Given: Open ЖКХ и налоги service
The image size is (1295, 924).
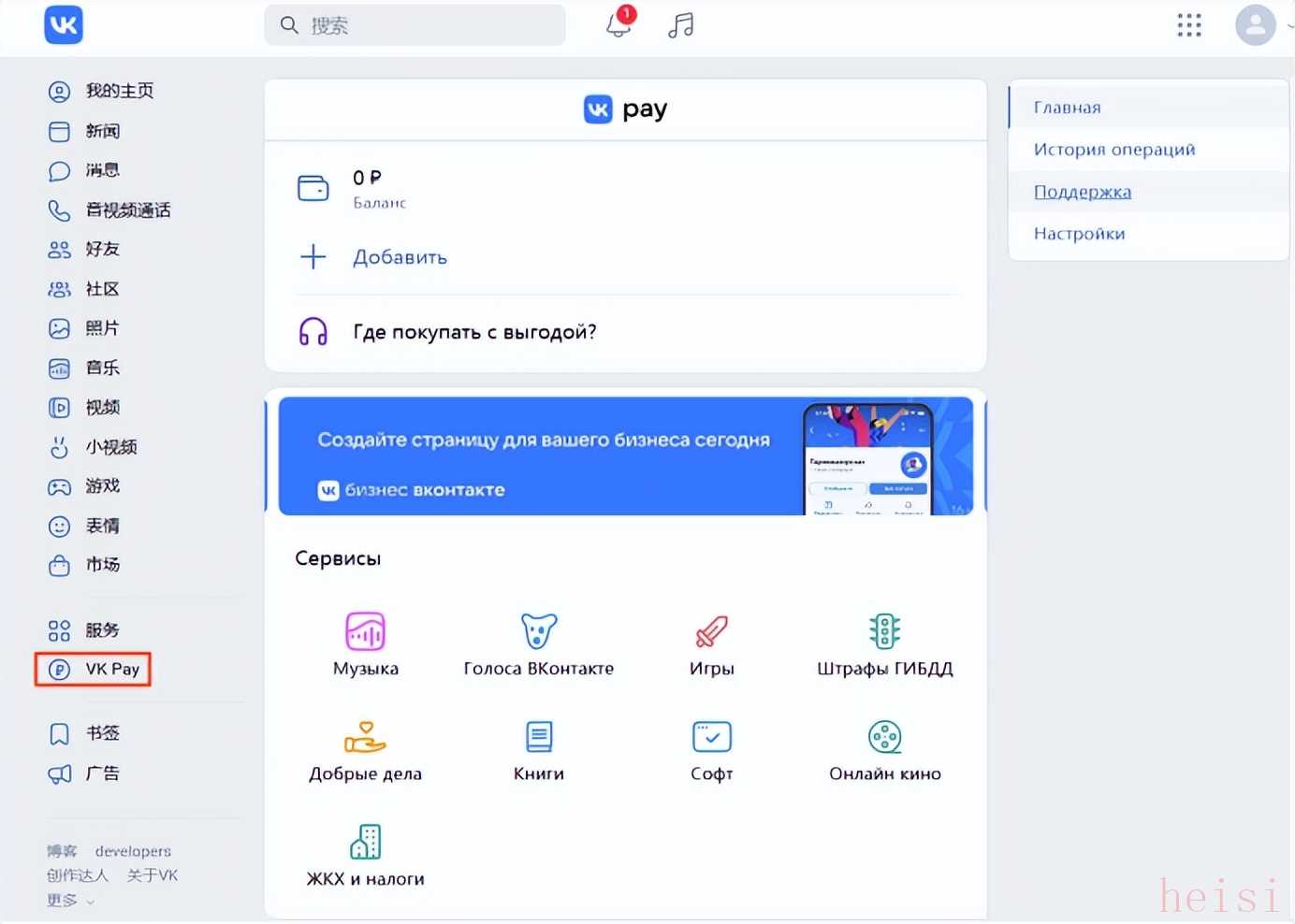Looking at the screenshot, I should coord(365,843).
